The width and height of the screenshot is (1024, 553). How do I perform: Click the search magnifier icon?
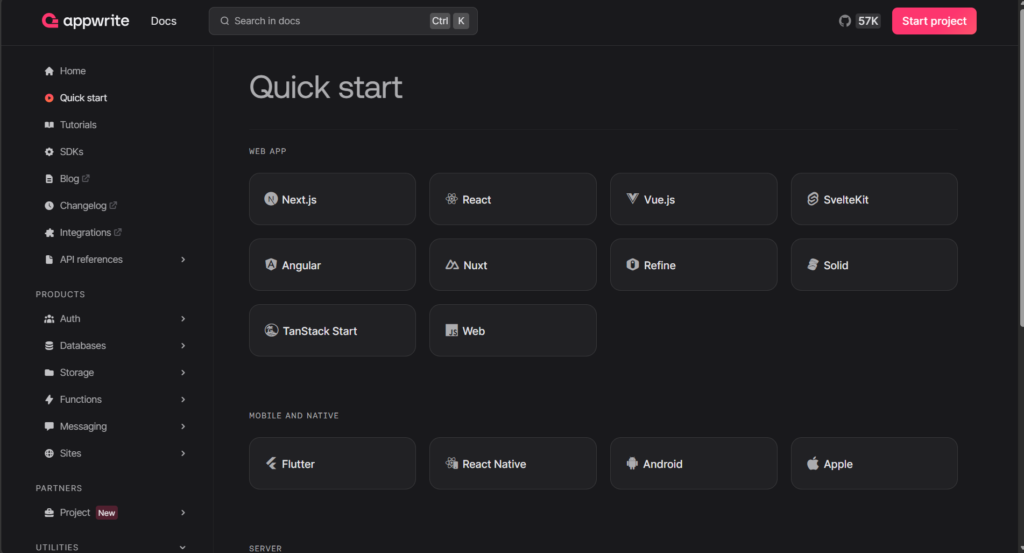click(x=225, y=21)
